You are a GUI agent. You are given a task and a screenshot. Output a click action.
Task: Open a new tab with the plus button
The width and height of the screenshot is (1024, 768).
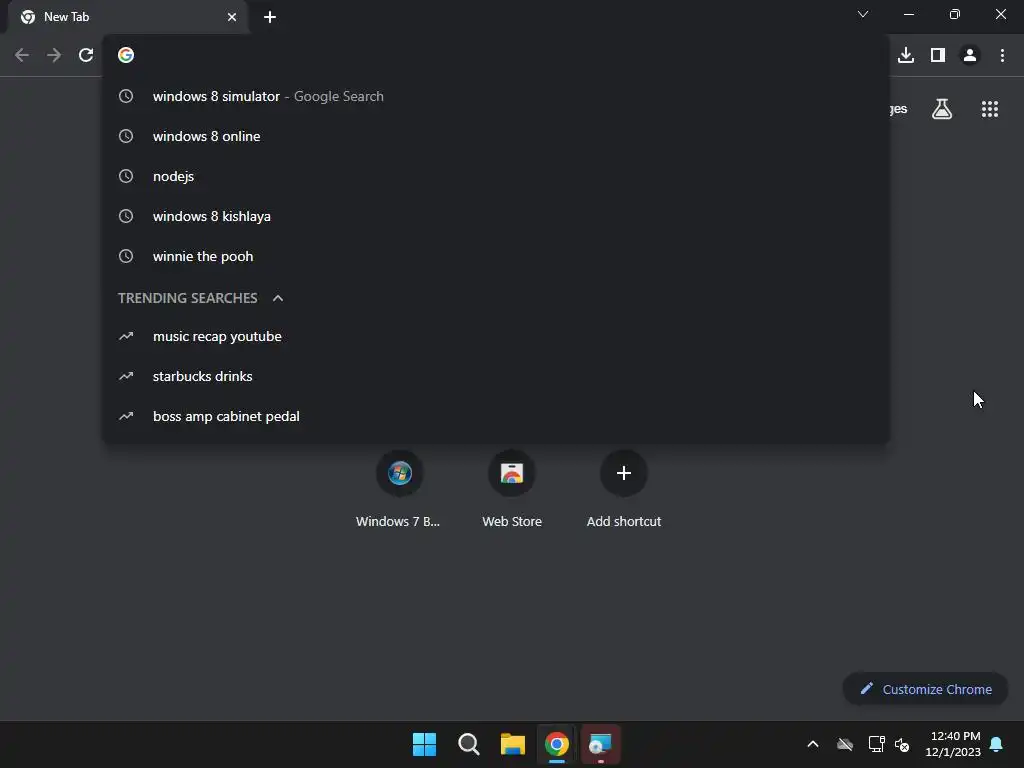[x=270, y=17]
